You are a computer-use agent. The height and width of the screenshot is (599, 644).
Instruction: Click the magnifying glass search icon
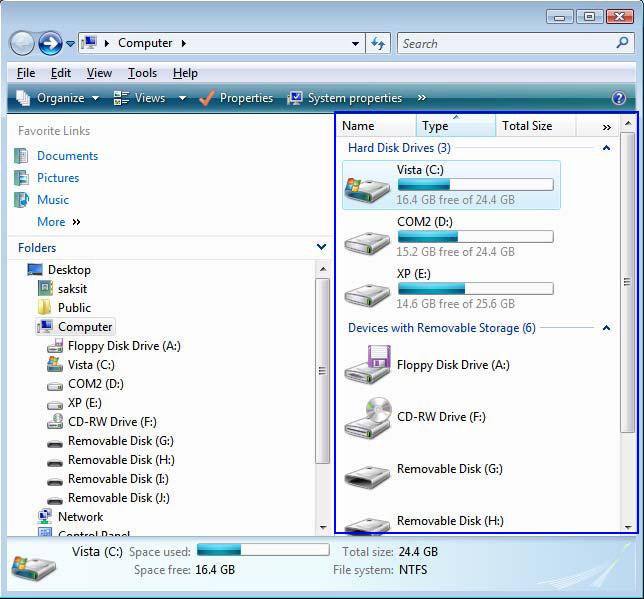point(623,42)
